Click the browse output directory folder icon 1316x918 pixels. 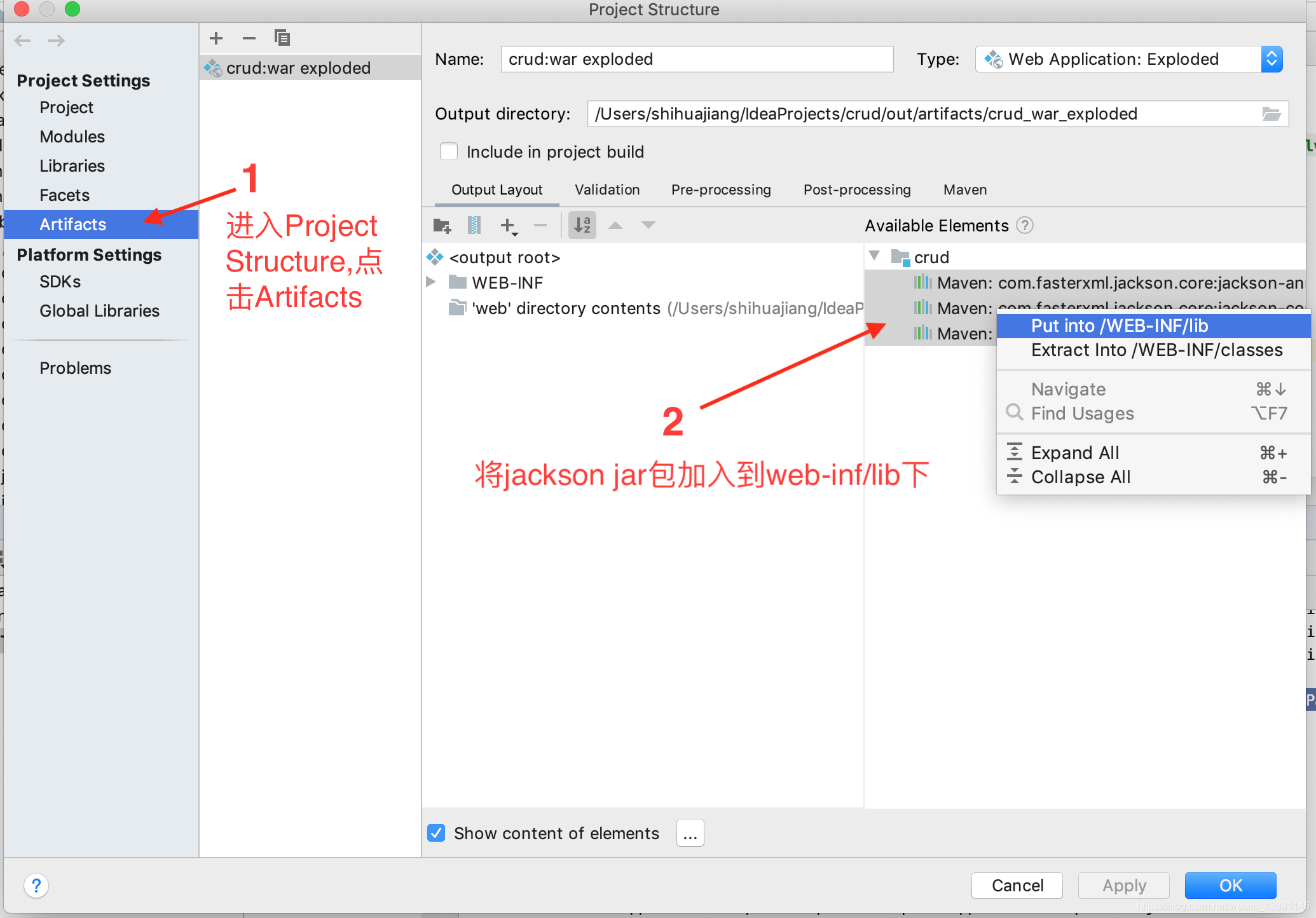point(1271,113)
